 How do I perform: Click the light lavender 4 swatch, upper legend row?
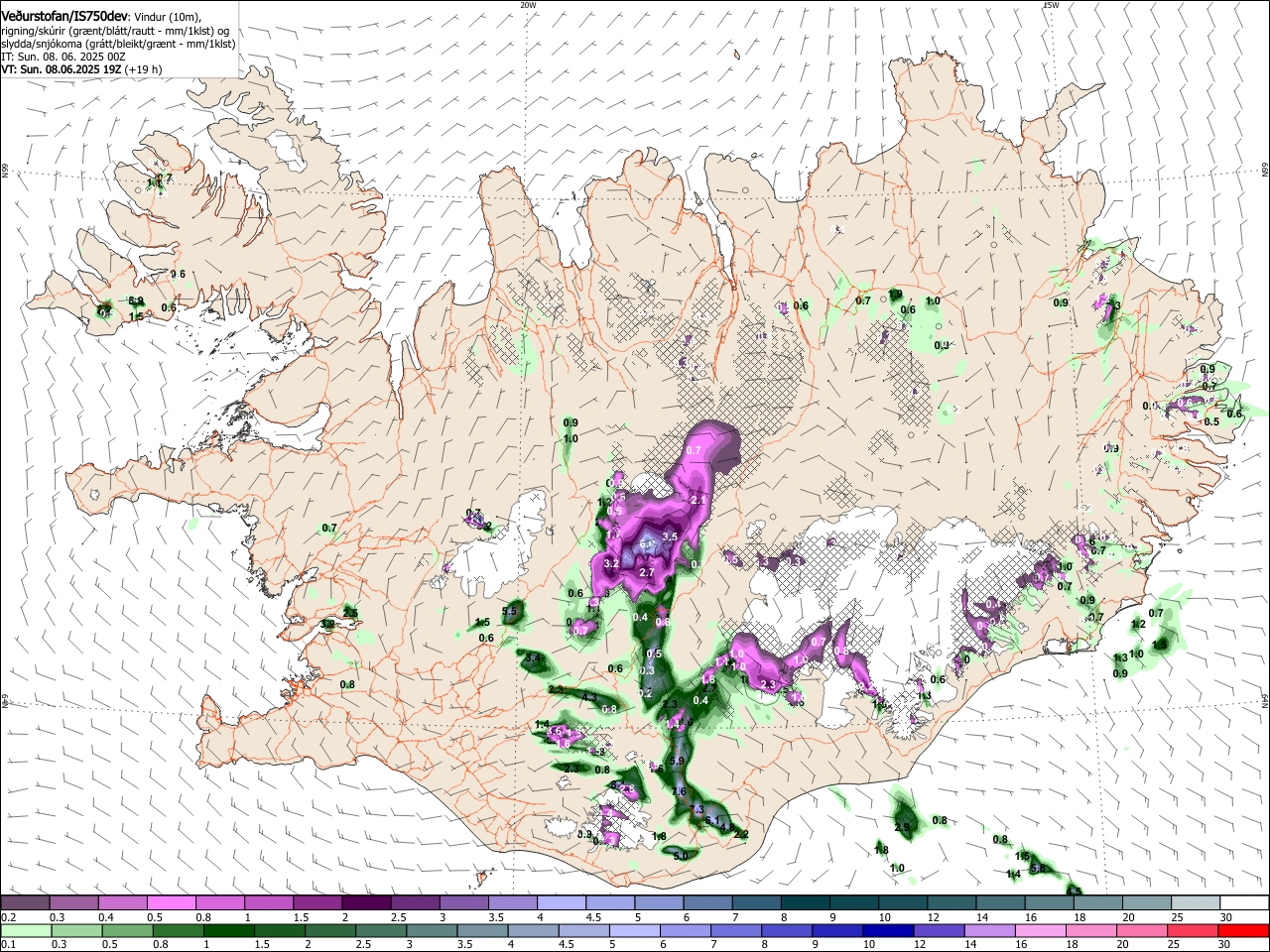562,902
